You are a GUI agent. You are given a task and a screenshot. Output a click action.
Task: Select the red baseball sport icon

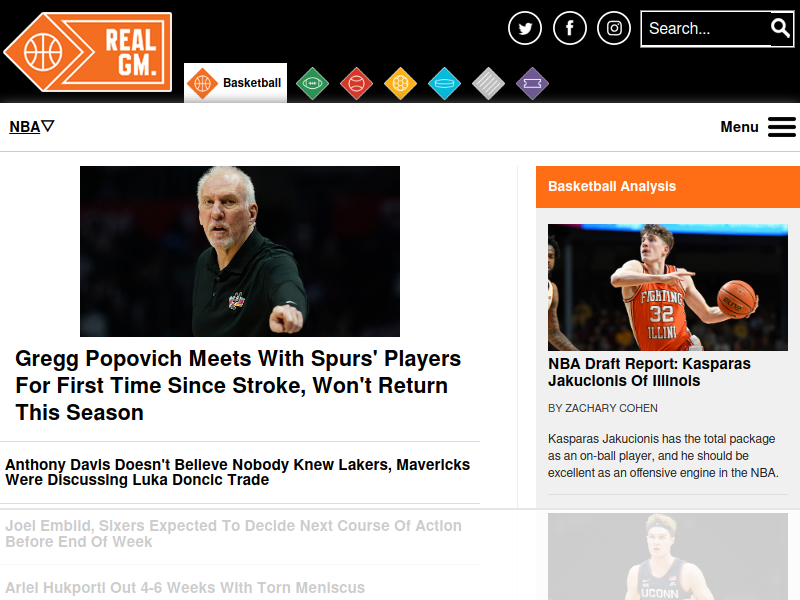pos(356,83)
